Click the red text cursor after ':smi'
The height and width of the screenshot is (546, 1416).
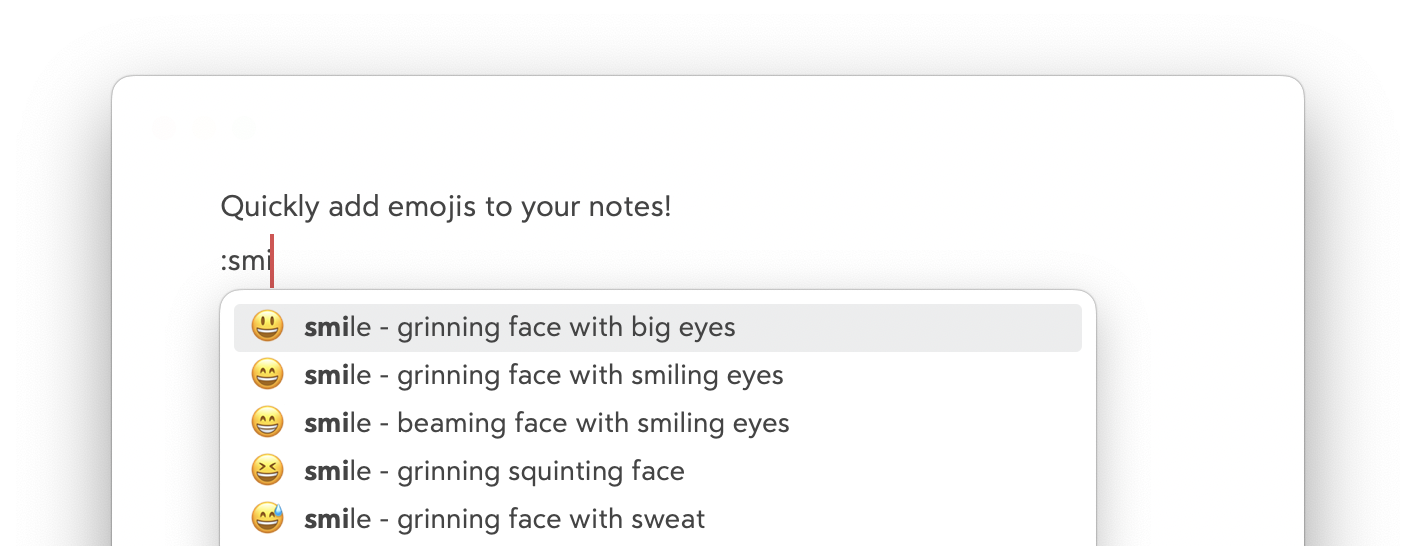point(272,261)
